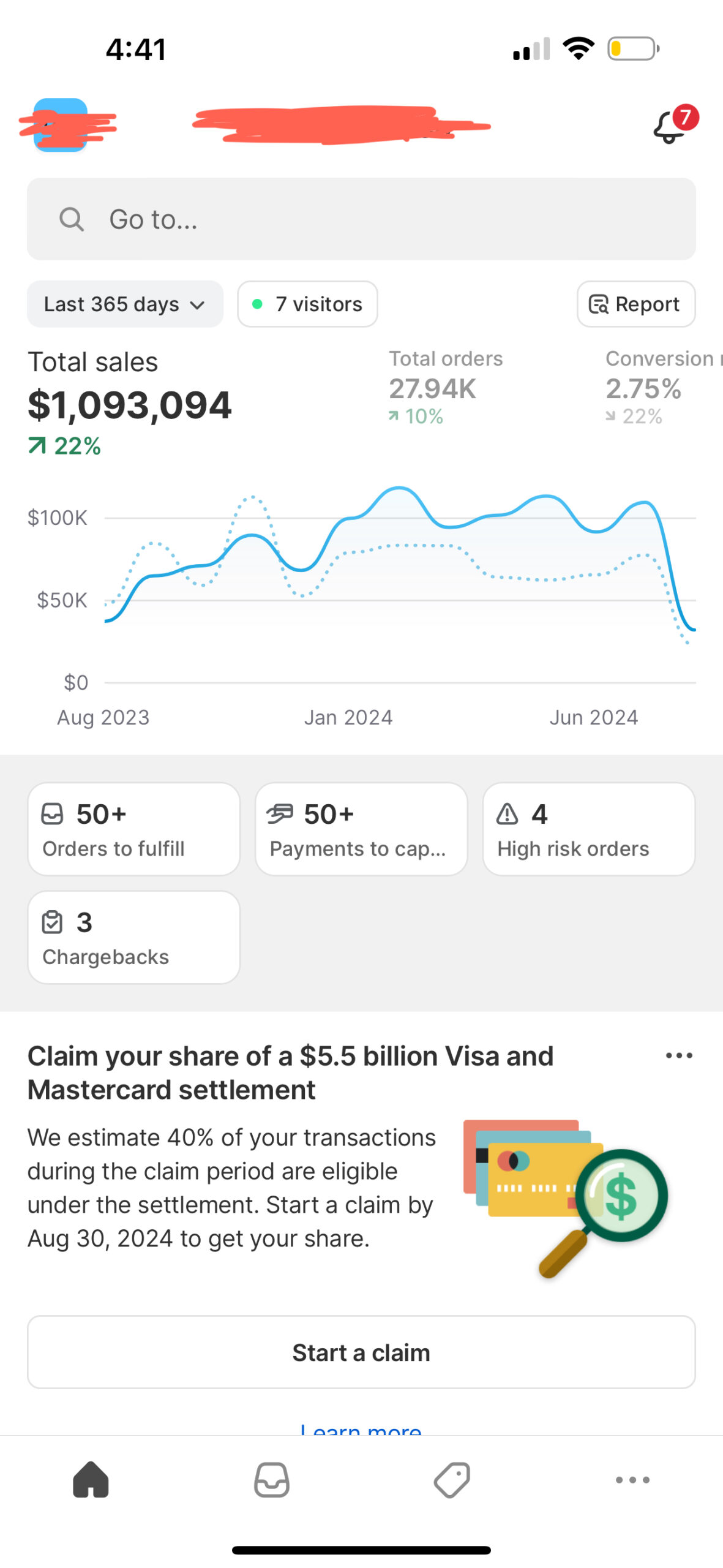Open the Products tag tab icon

coord(452,1480)
